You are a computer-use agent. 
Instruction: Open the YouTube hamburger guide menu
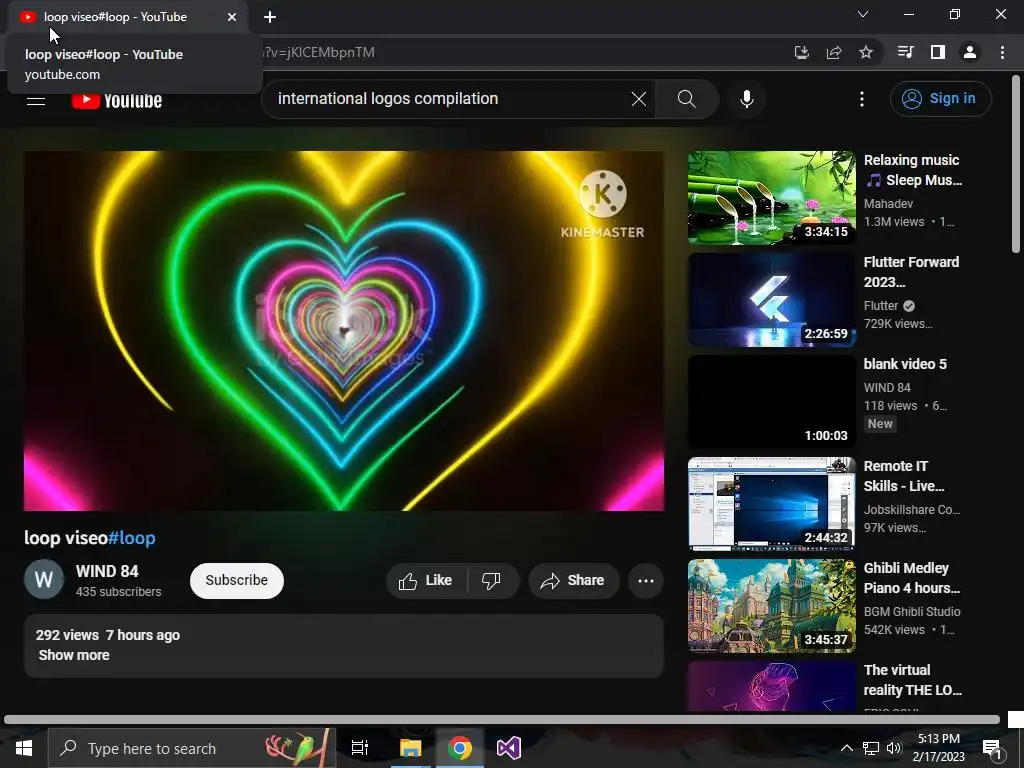(36, 100)
